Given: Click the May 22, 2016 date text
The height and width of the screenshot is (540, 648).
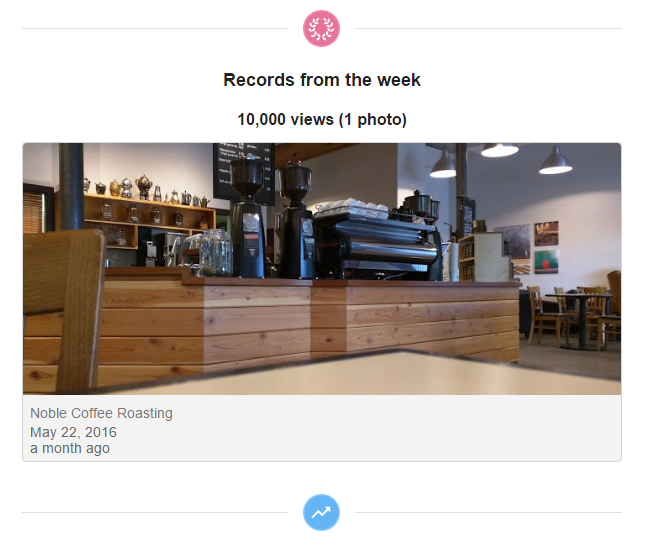Looking at the screenshot, I should tap(73, 432).
